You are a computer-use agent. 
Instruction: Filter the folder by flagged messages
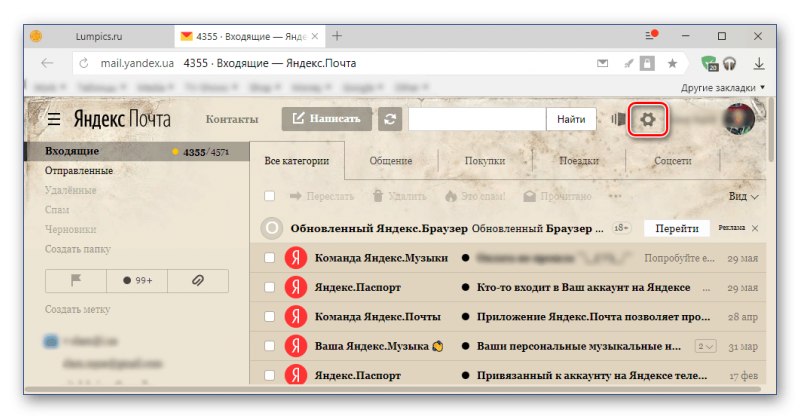76,280
